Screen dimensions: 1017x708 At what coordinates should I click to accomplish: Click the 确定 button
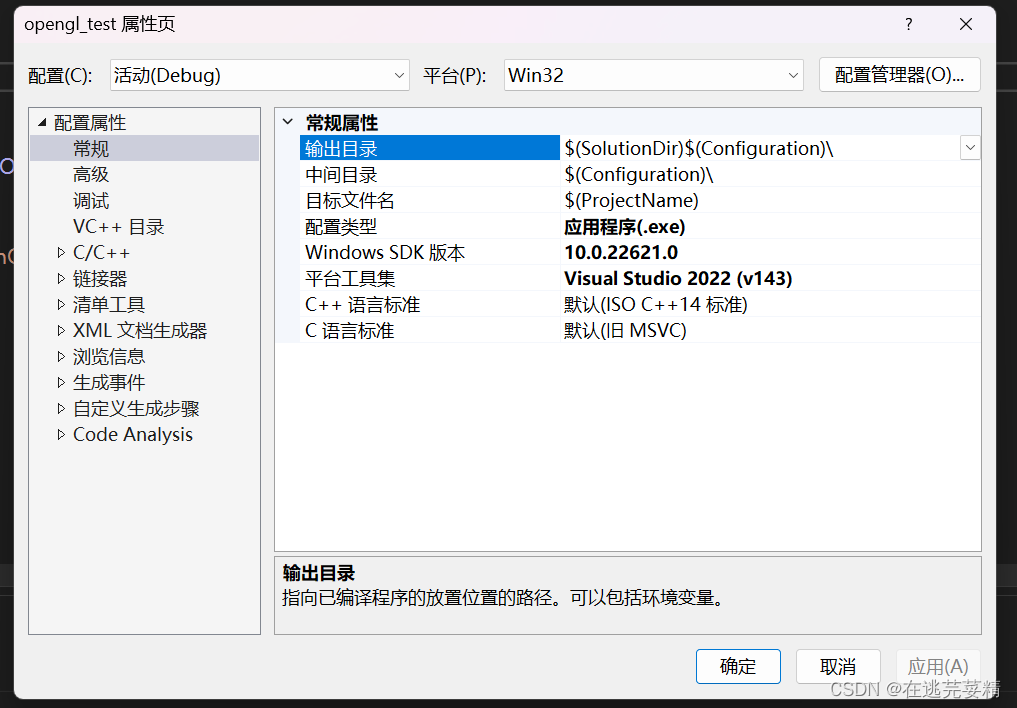click(x=738, y=666)
